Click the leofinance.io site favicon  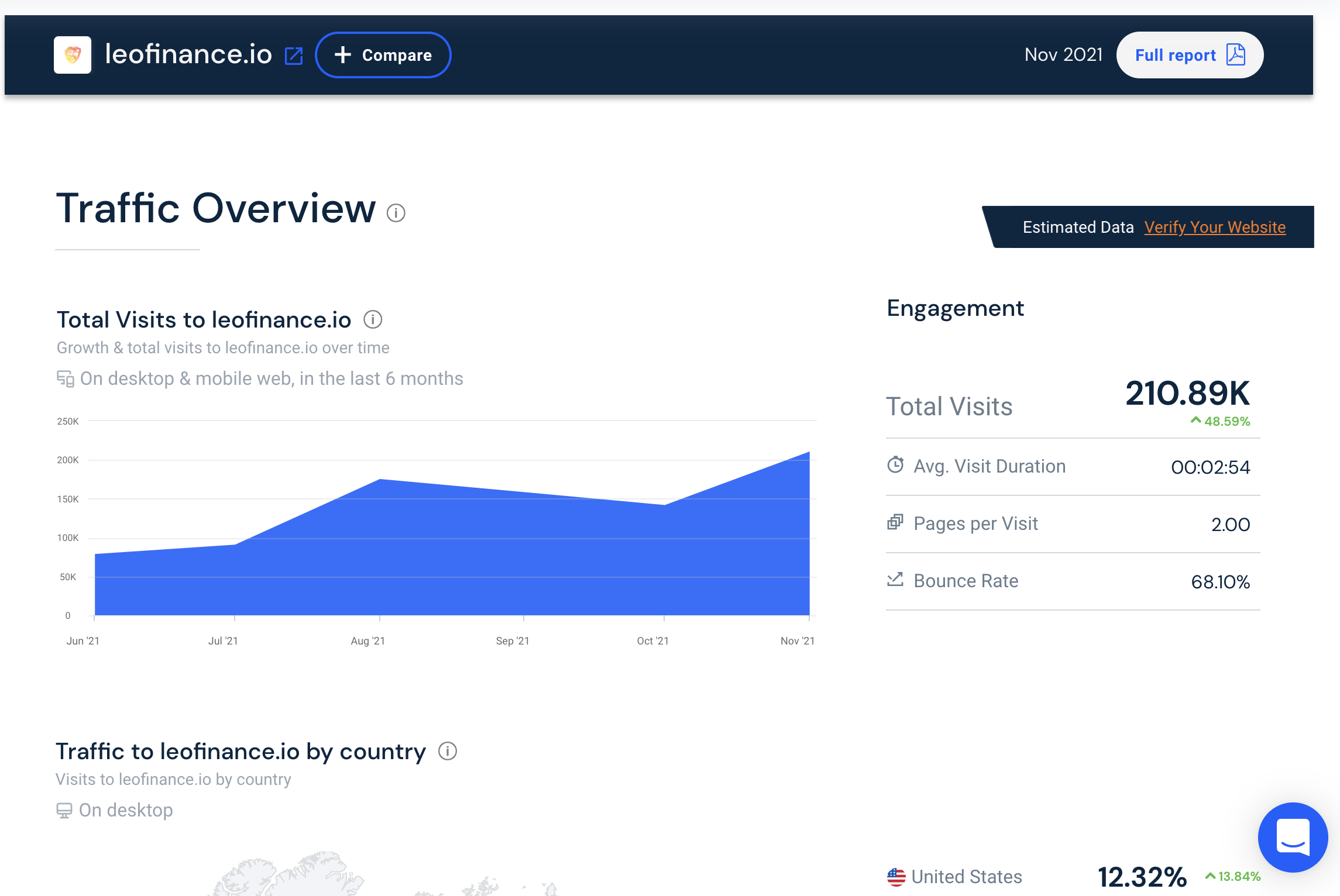point(73,55)
